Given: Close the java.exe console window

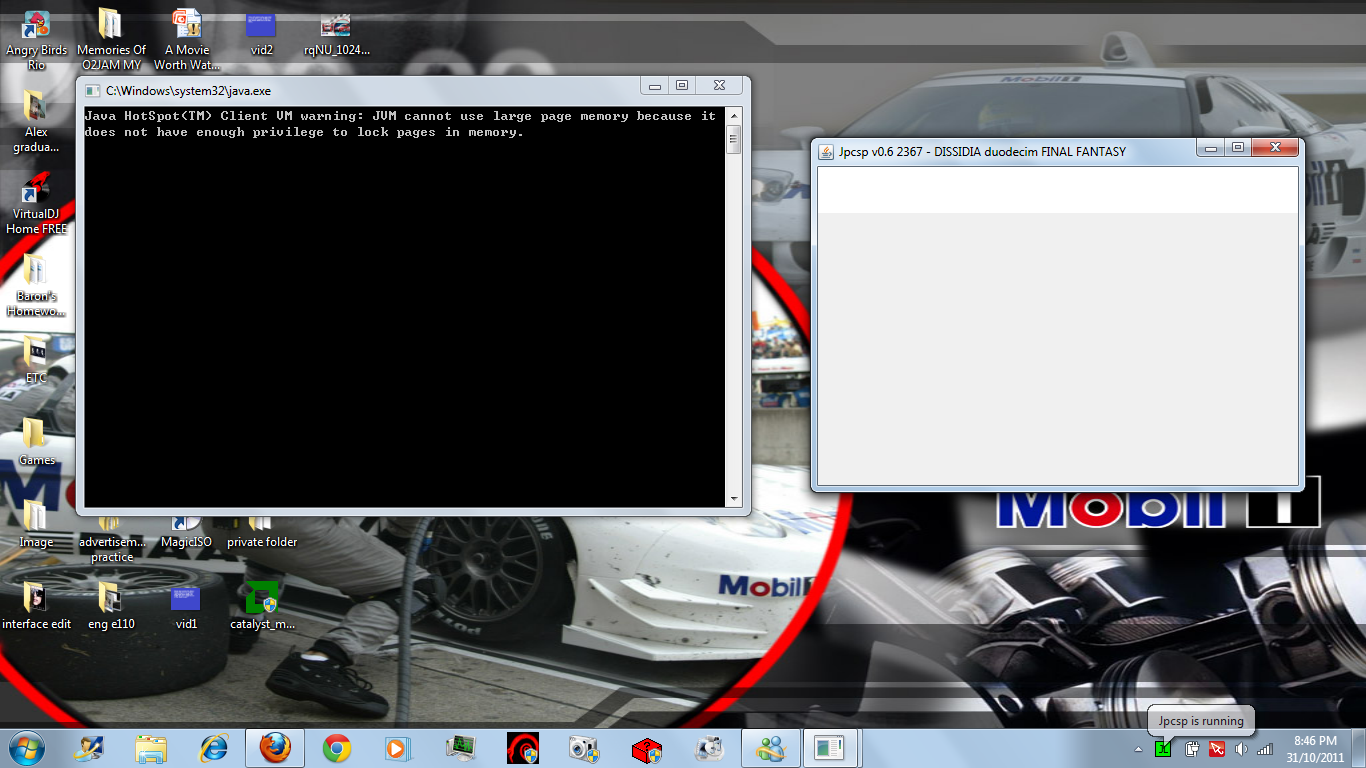Looking at the screenshot, I should [x=719, y=86].
